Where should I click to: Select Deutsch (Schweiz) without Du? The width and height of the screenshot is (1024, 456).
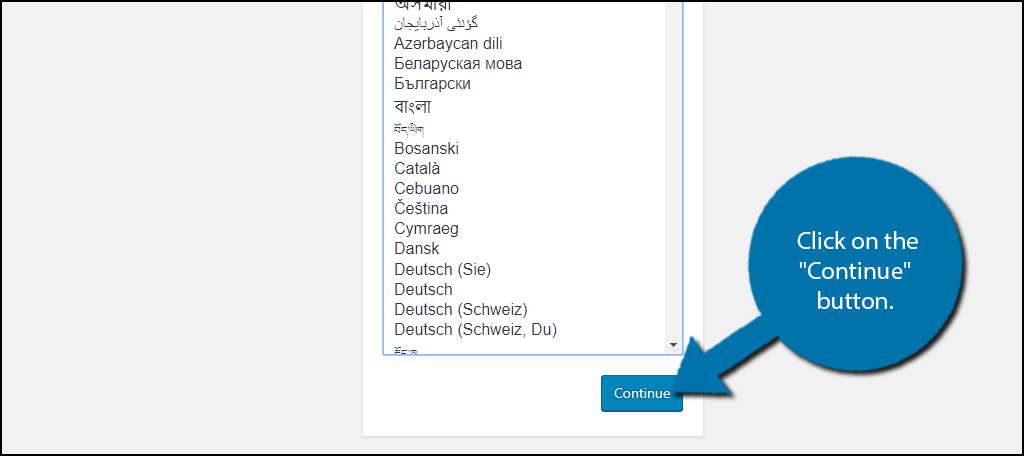(460, 310)
